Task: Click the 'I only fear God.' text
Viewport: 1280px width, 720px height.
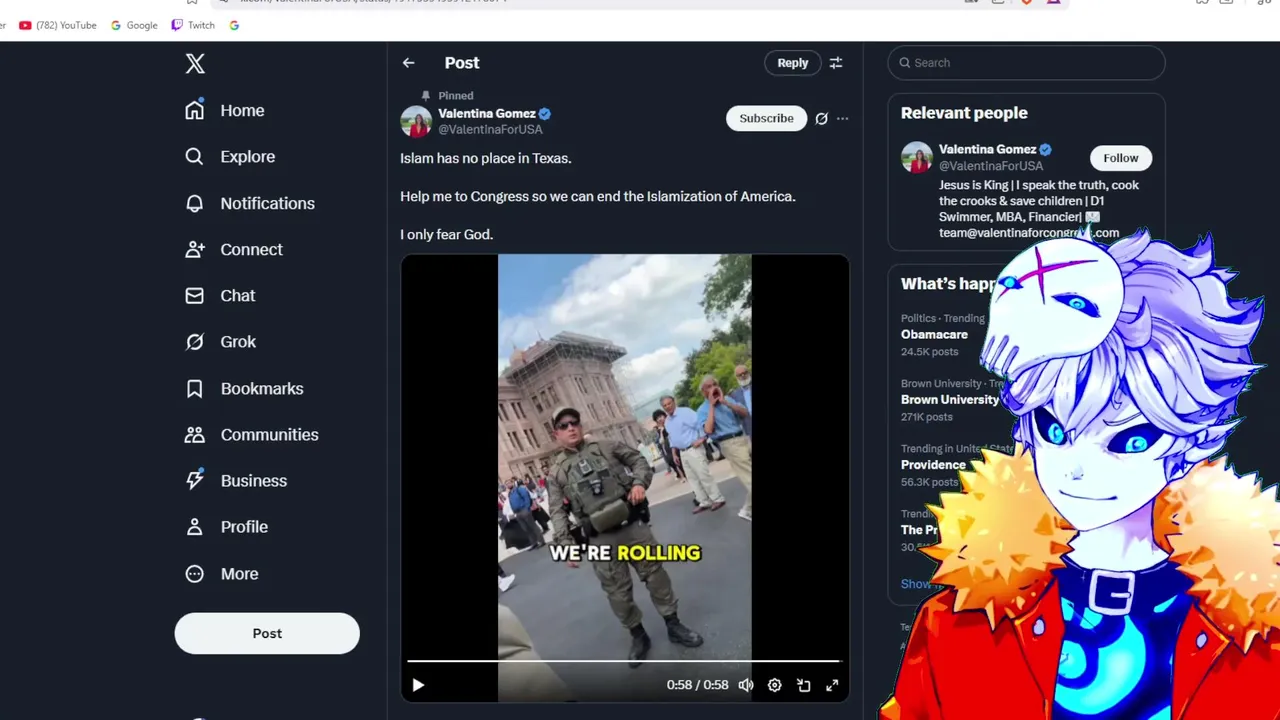Action: click(446, 234)
